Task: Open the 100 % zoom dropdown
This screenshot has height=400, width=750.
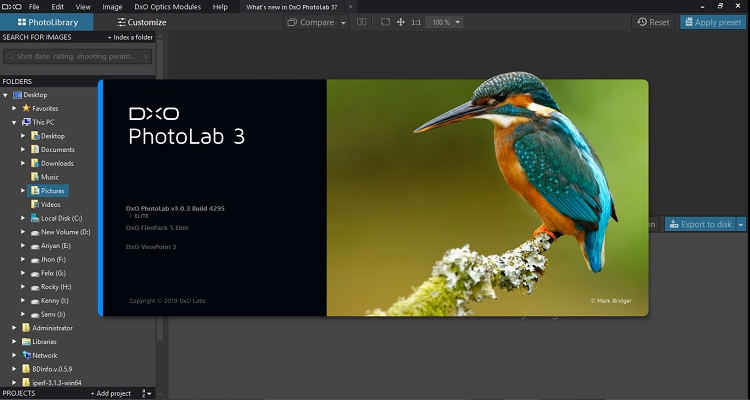Action: pyautogui.click(x=444, y=22)
